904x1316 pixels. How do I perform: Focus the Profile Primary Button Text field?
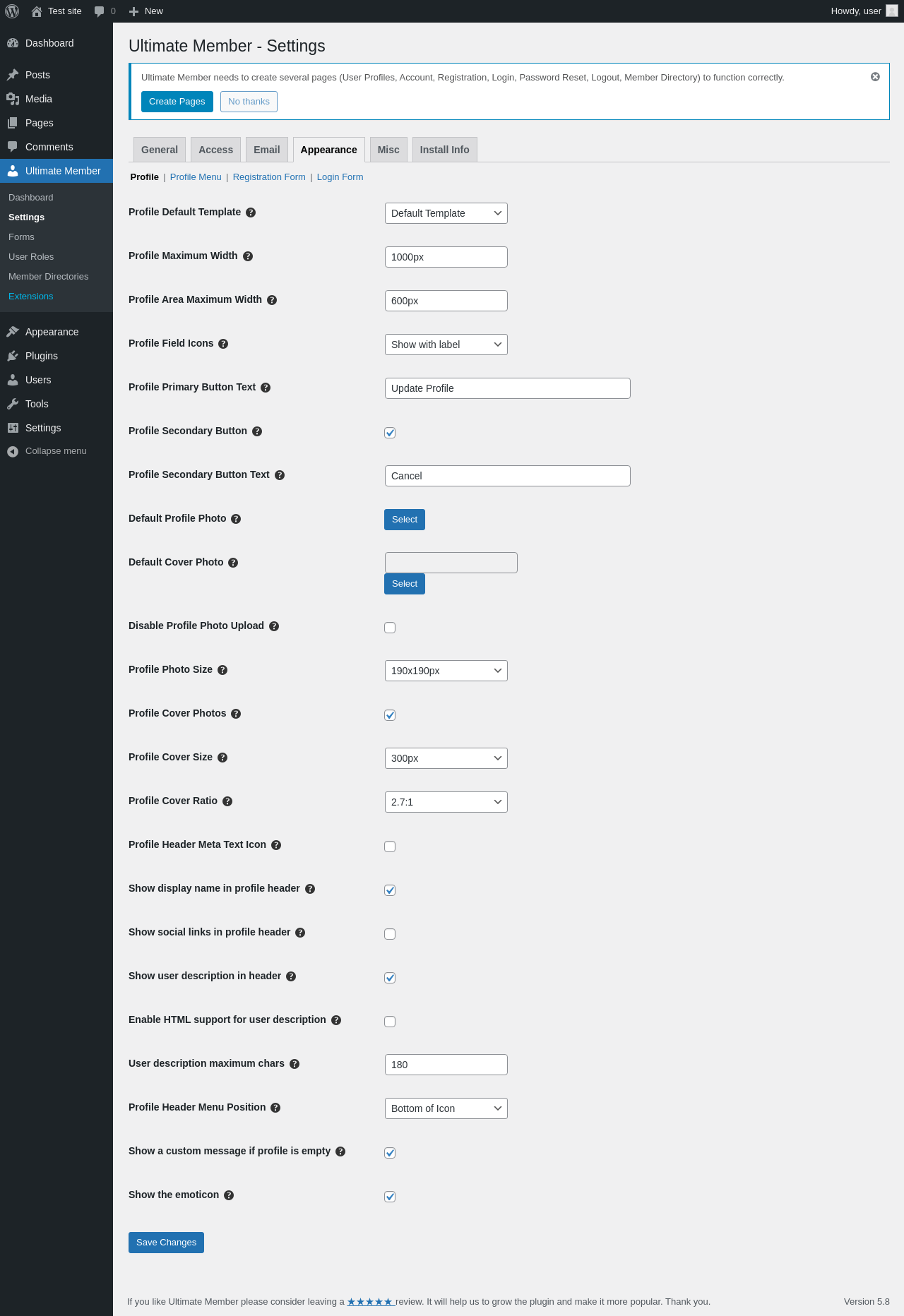[x=508, y=388]
